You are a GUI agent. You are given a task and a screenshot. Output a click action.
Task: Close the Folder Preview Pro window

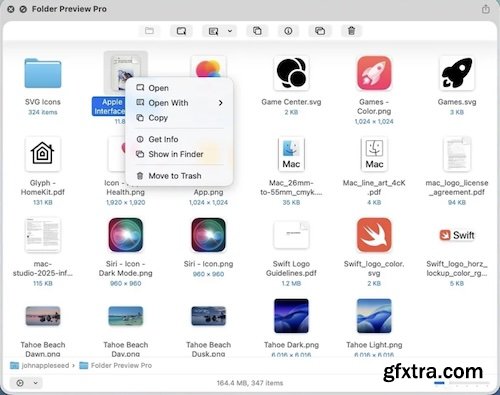point(11,9)
